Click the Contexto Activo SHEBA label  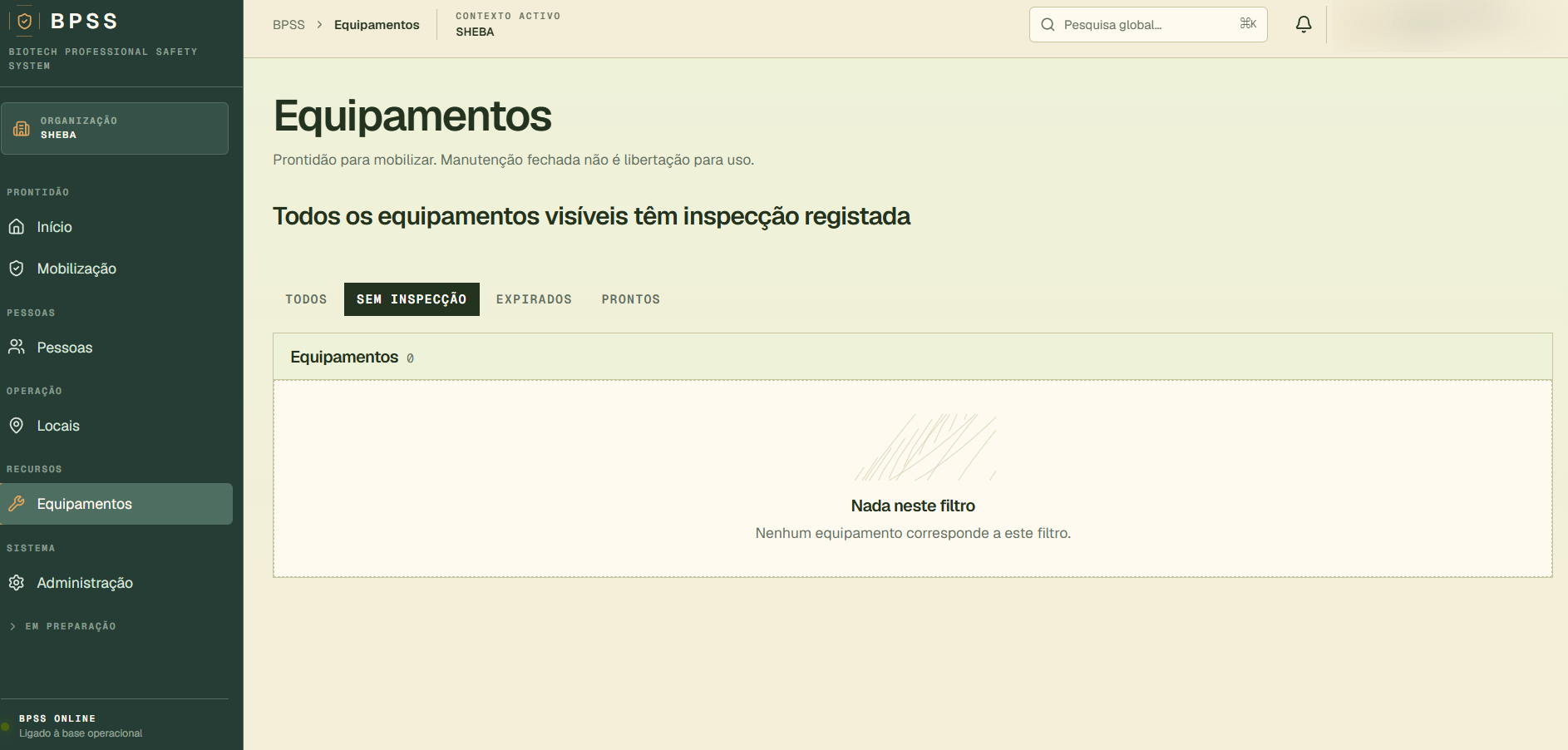point(508,24)
